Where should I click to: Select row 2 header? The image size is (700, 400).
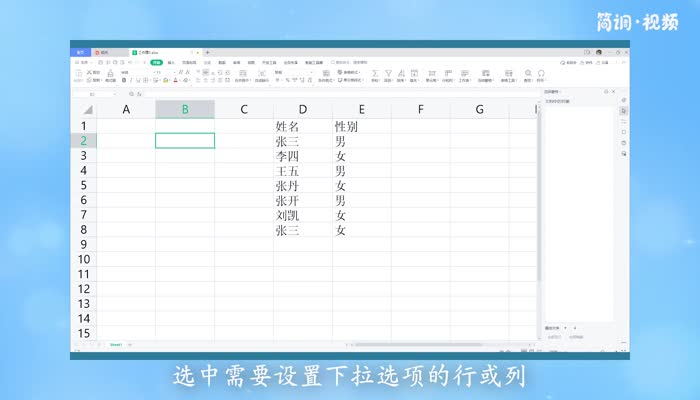(84, 141)
